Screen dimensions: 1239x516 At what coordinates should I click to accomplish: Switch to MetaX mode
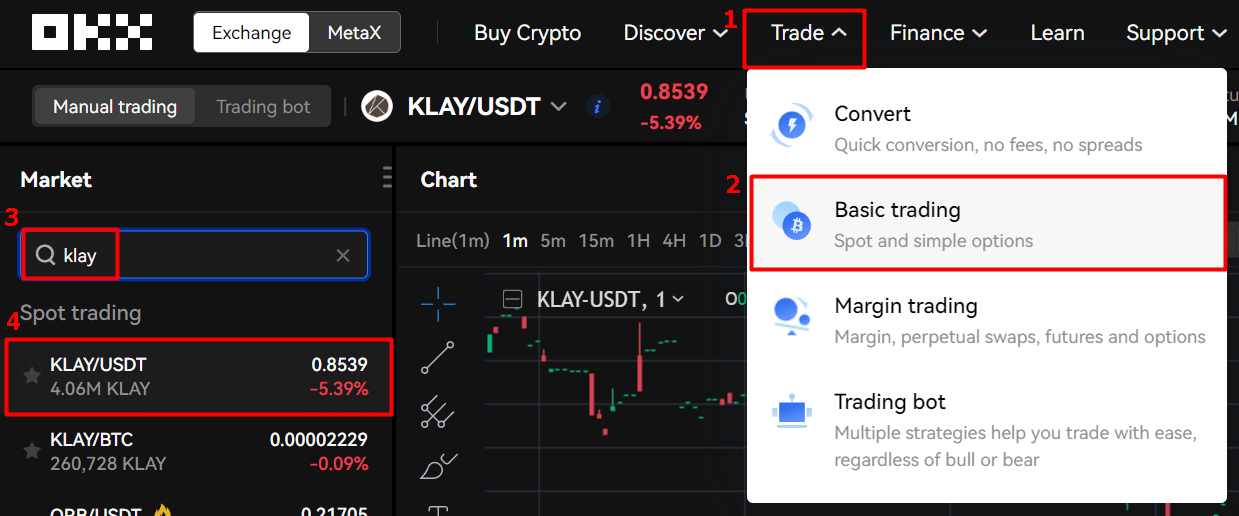pyautogui.click(x=354, y=32)
